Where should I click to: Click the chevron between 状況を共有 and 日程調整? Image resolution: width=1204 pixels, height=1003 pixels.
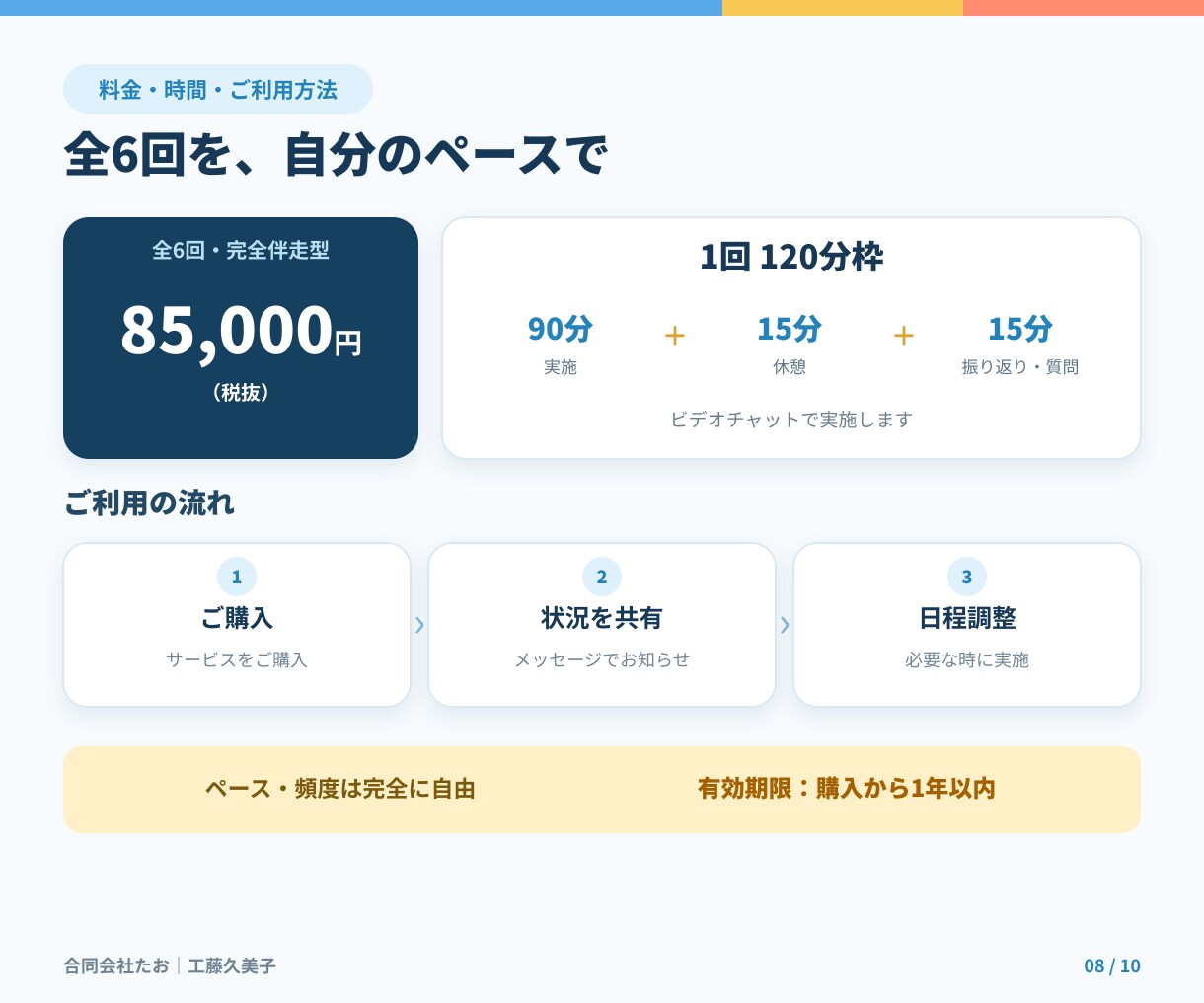[785, 625]
